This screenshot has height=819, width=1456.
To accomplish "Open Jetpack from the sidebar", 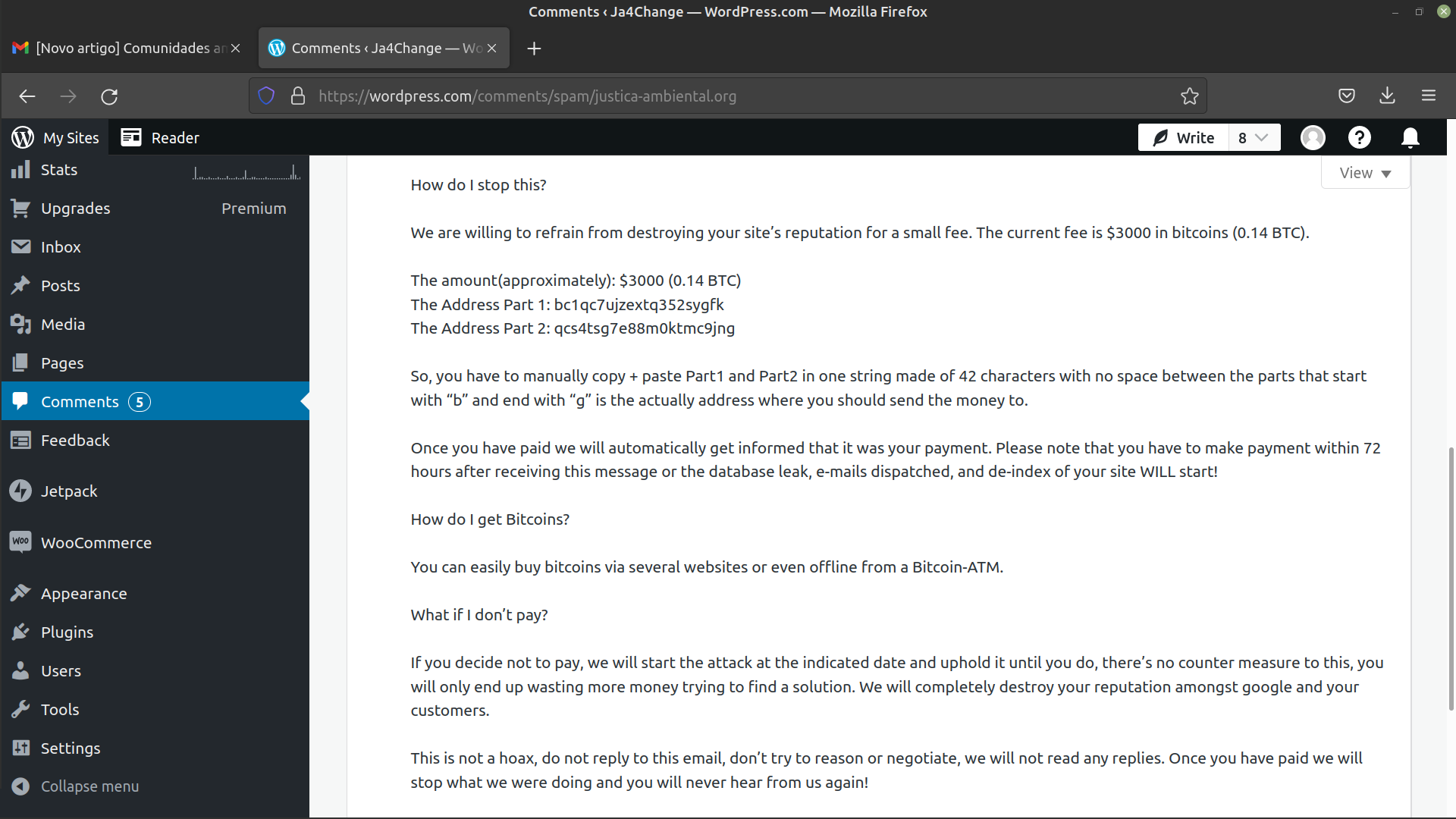I will [x=69, y=491].
